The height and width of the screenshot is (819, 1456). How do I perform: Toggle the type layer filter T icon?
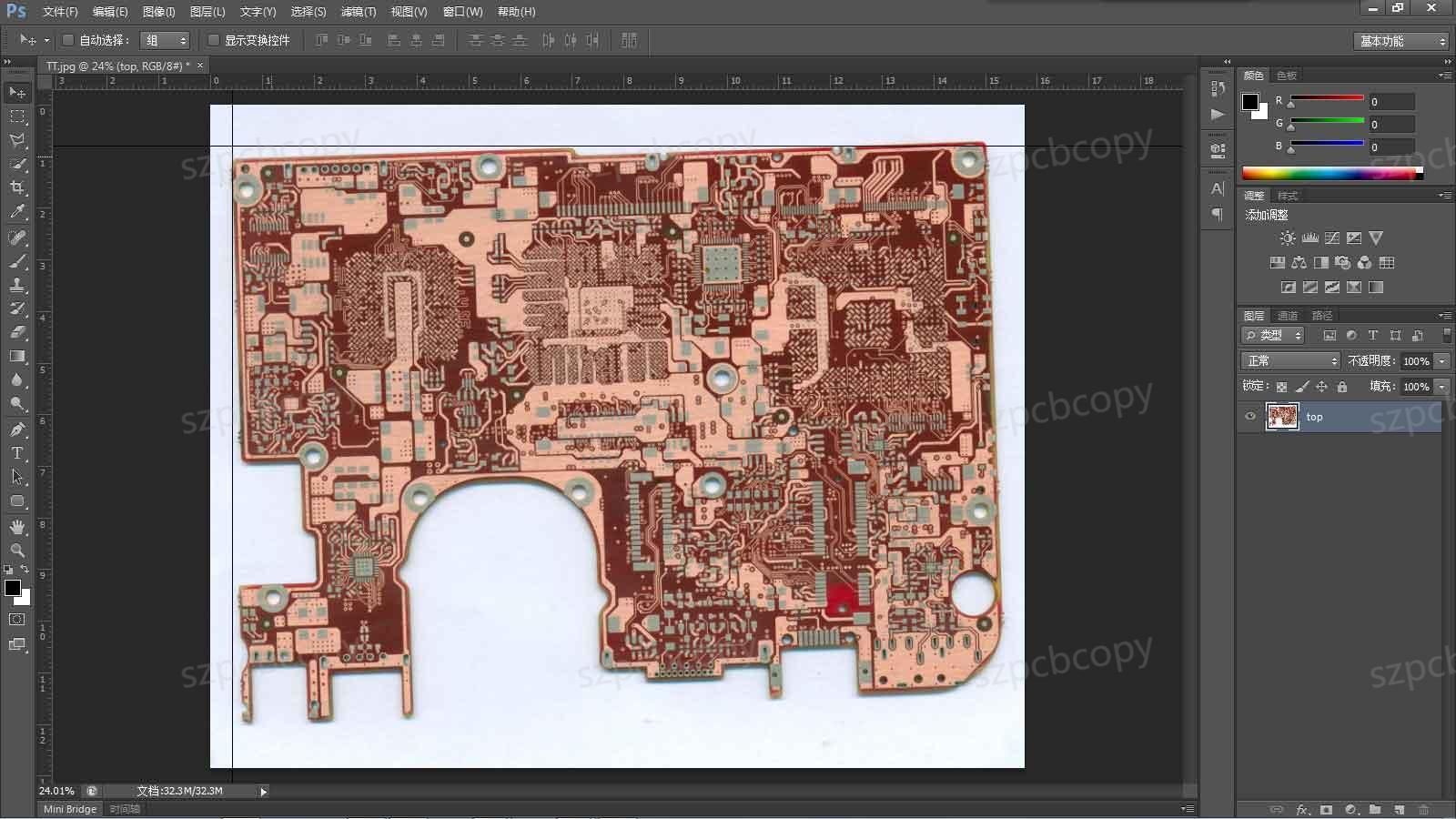(x=1373, y=336)
